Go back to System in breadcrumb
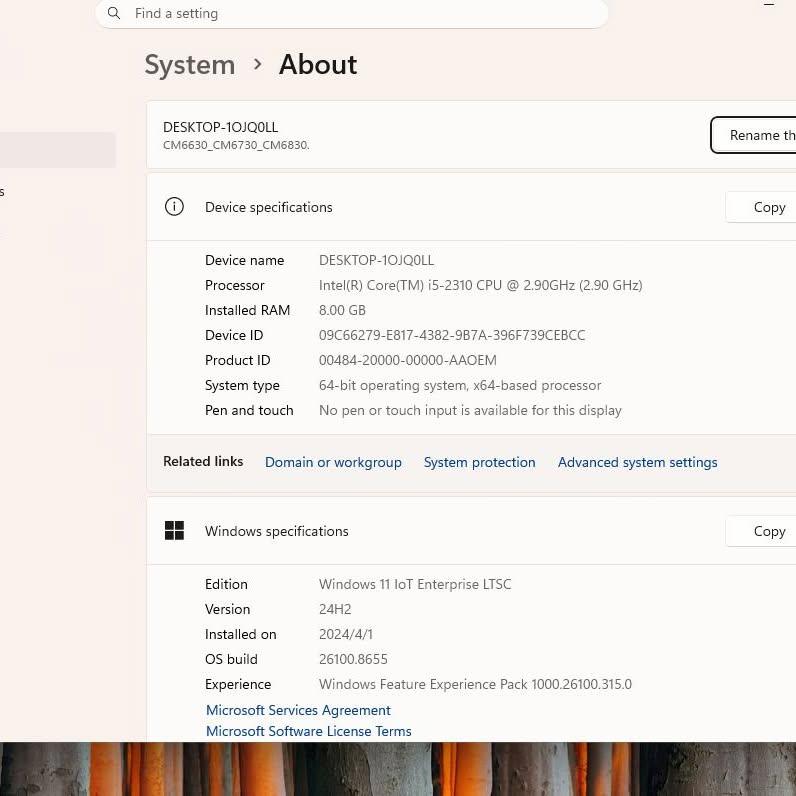 190,65
